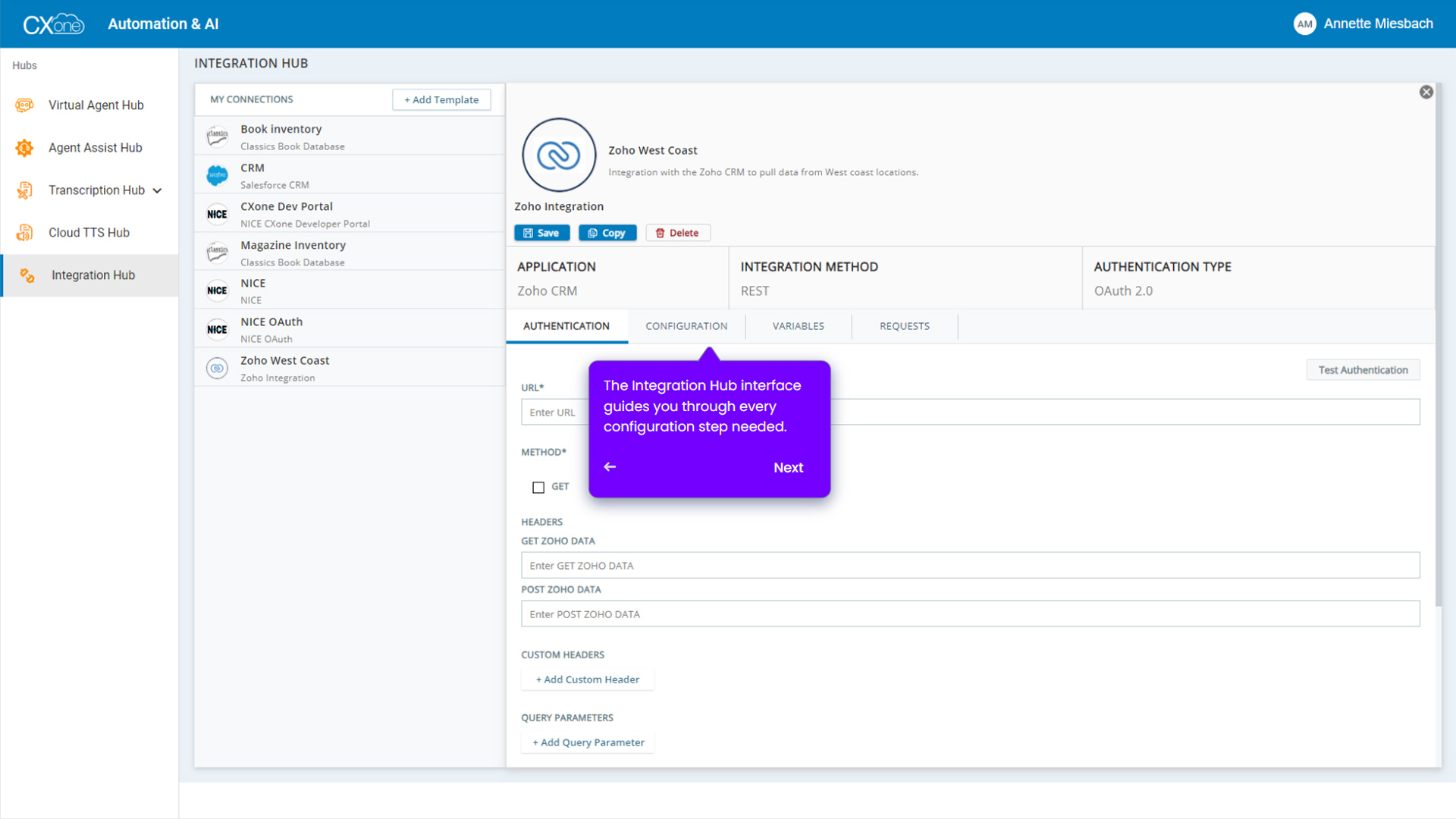Save the Zoho West Coast integration
The height and width of the screenshot is (819, 1456).
click(541, 232)
